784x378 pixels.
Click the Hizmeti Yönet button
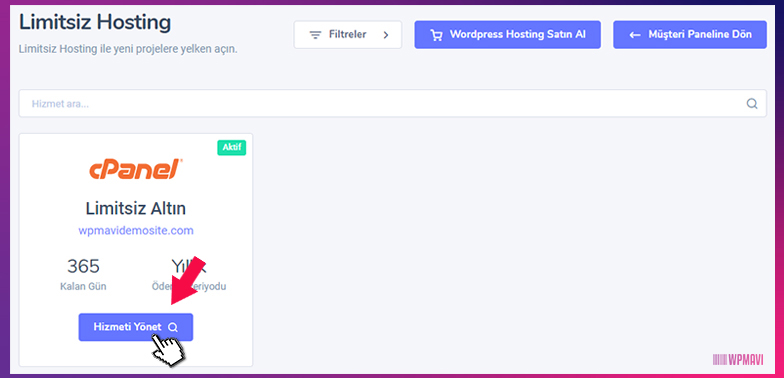(x=136, y=327)
